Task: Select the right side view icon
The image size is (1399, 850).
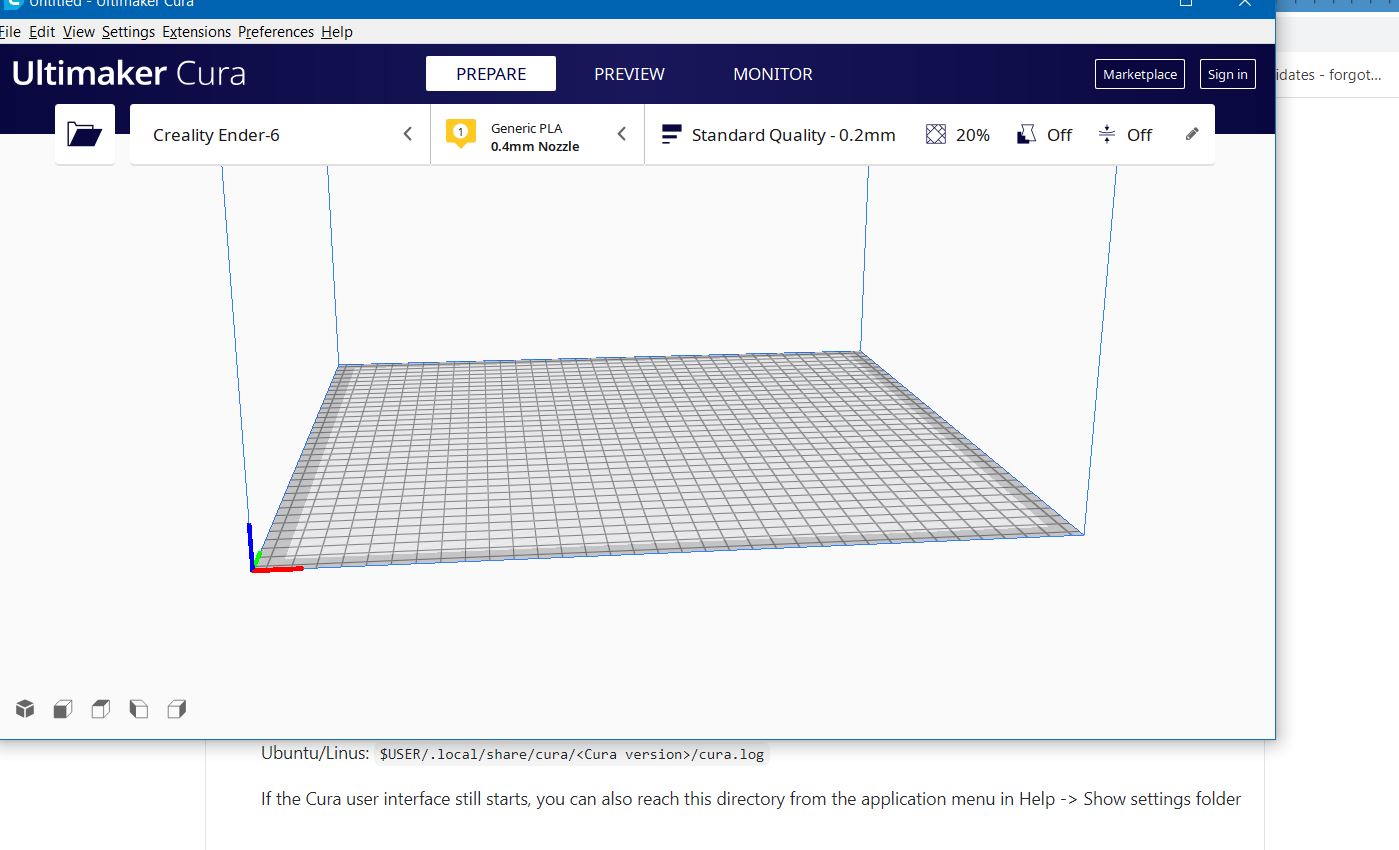Action: pyautogui.click(x=177, y=708)
